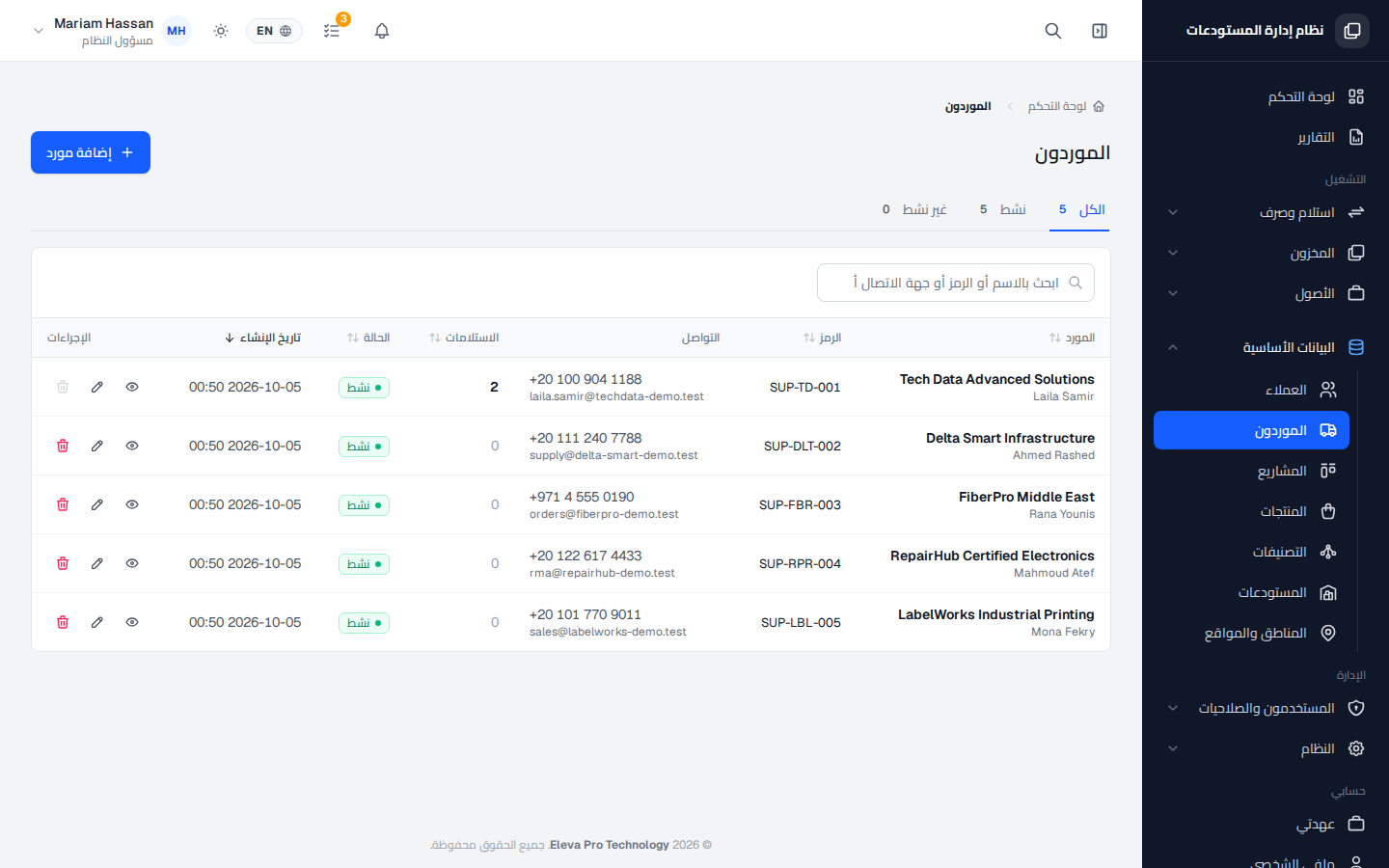Image resolution: width=1389 pixels, height=868 pixels.
Task: Open المستودعات in the sidebar
Action: click(1251, 592)
